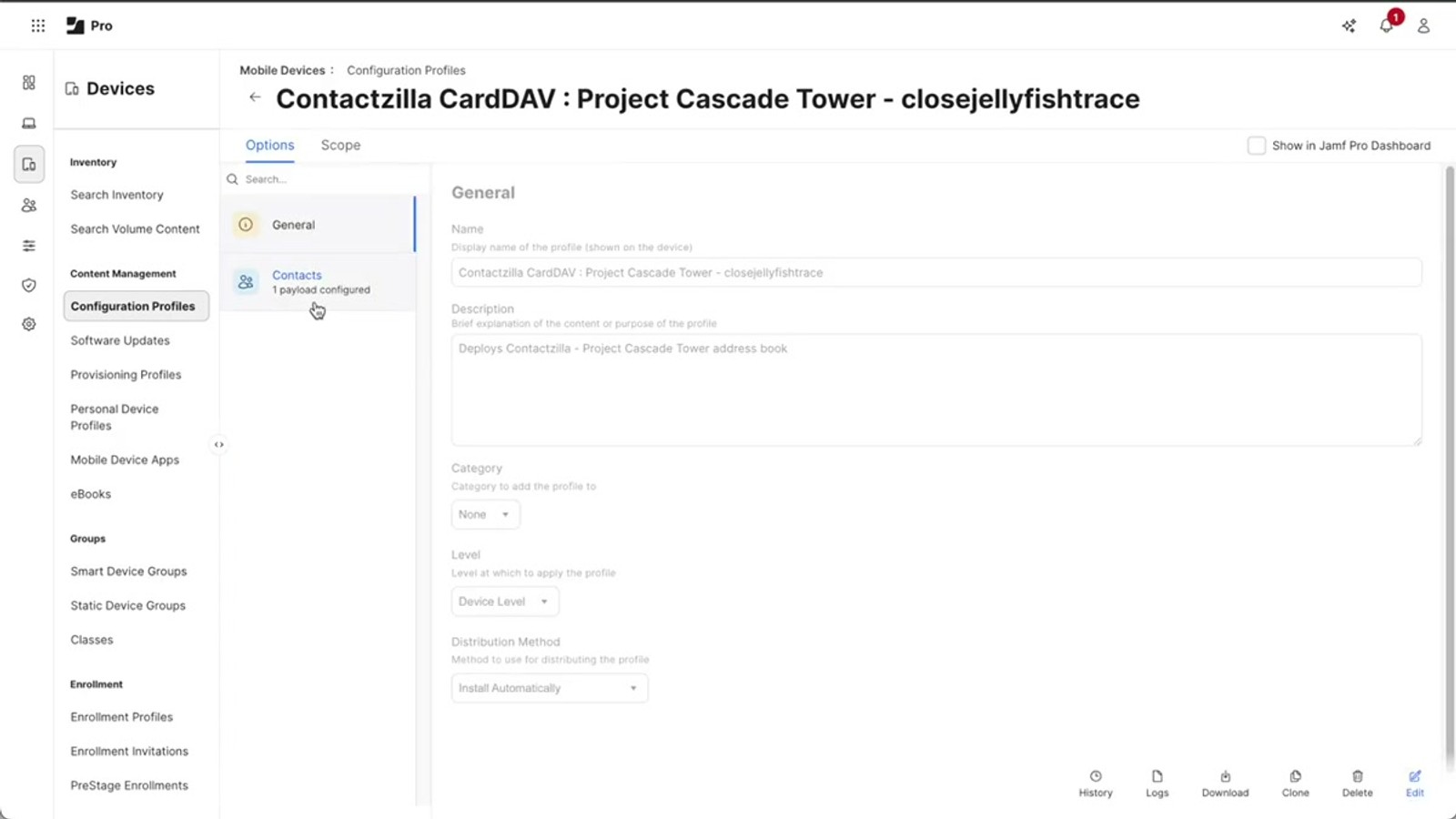Enable Show in Jamf Pro Dashboard checkbox
Screen dimensions: 1456x819
1257,146
